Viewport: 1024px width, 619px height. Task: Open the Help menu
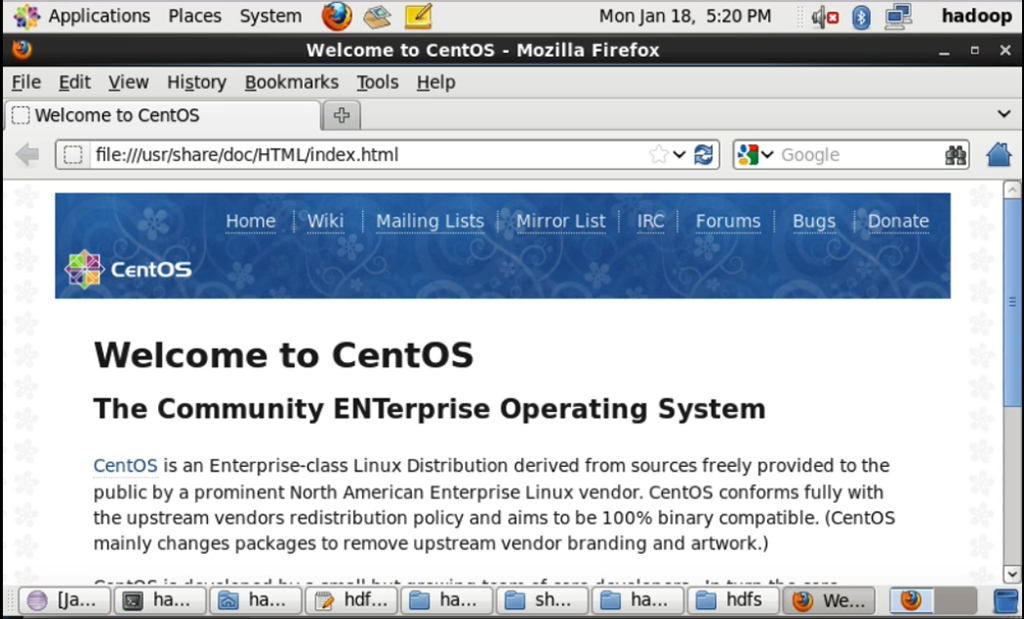[x=436, y=82]
